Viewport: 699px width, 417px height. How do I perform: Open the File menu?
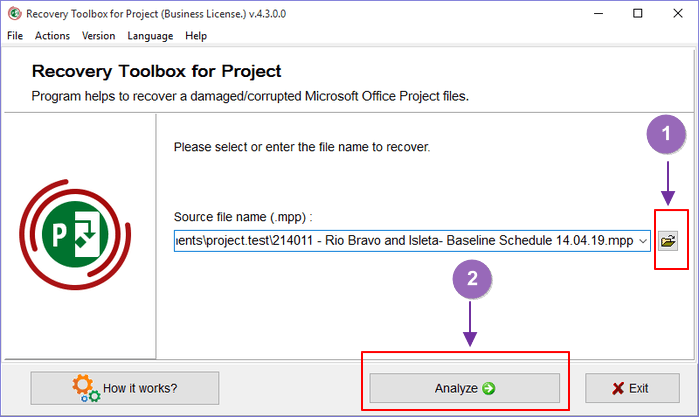tap(15, 36)
